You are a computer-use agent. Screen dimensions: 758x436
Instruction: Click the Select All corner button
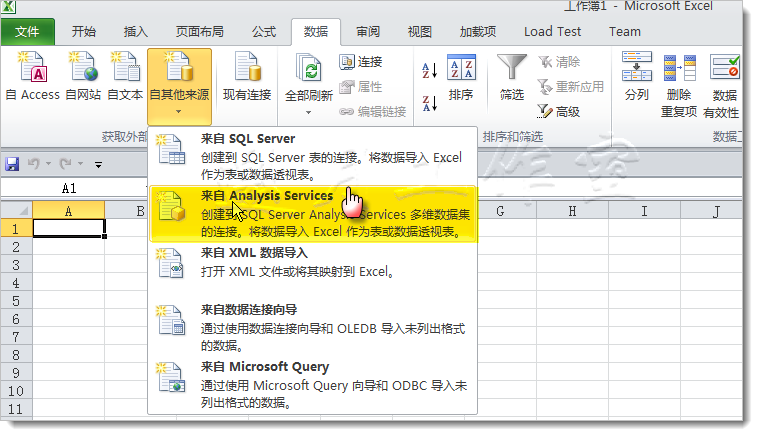(x=16, y=211)
